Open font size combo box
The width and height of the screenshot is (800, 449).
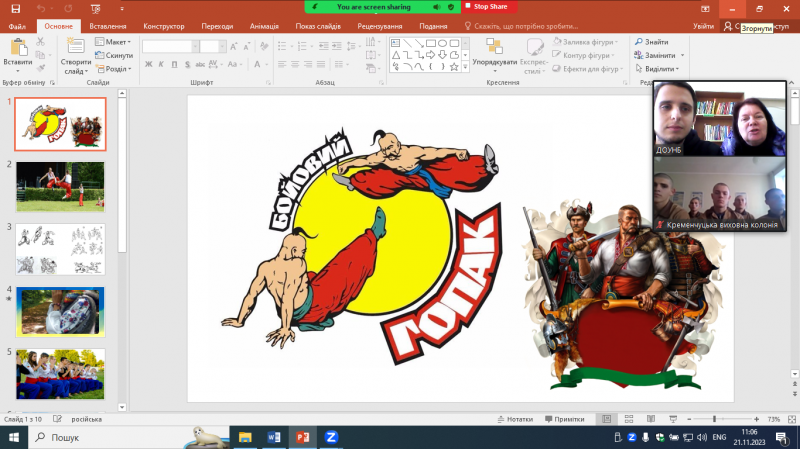pyautogui.click(x=213, y=46)
